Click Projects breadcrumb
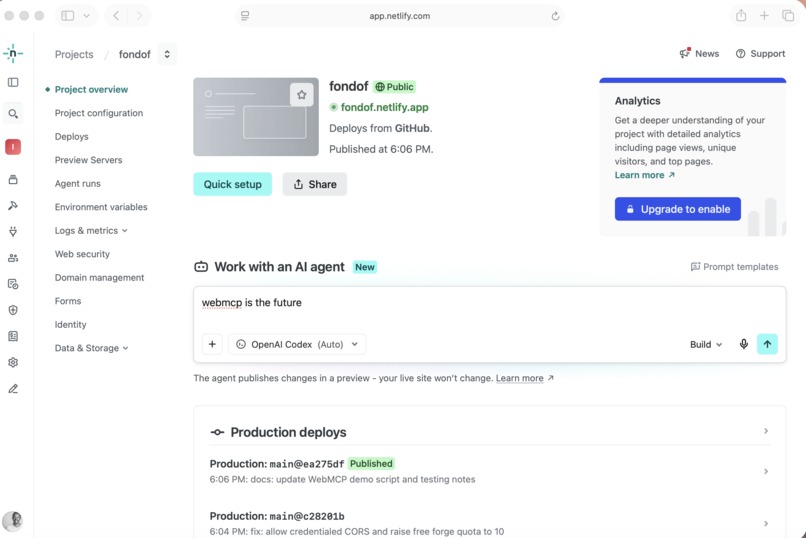Viewport: 806px width, 538px height. (x=74, y=54)
